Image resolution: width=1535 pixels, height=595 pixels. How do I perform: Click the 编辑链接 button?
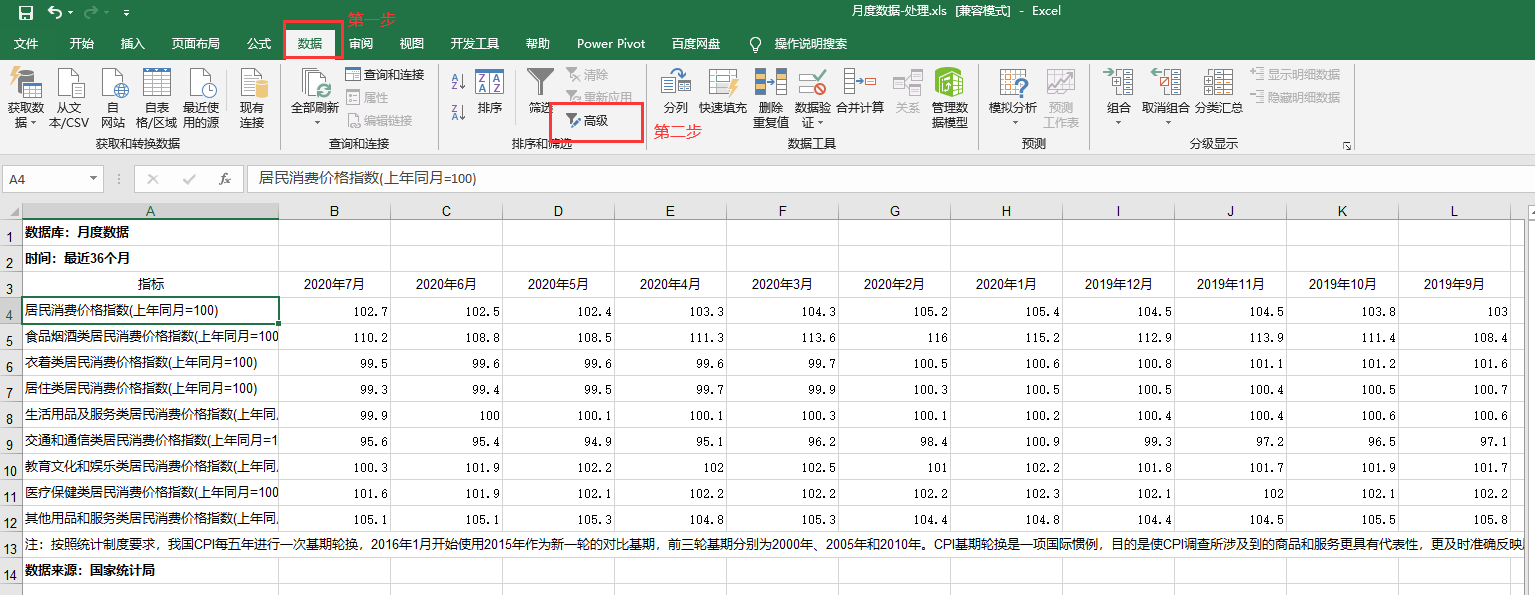tap(379, 120)
